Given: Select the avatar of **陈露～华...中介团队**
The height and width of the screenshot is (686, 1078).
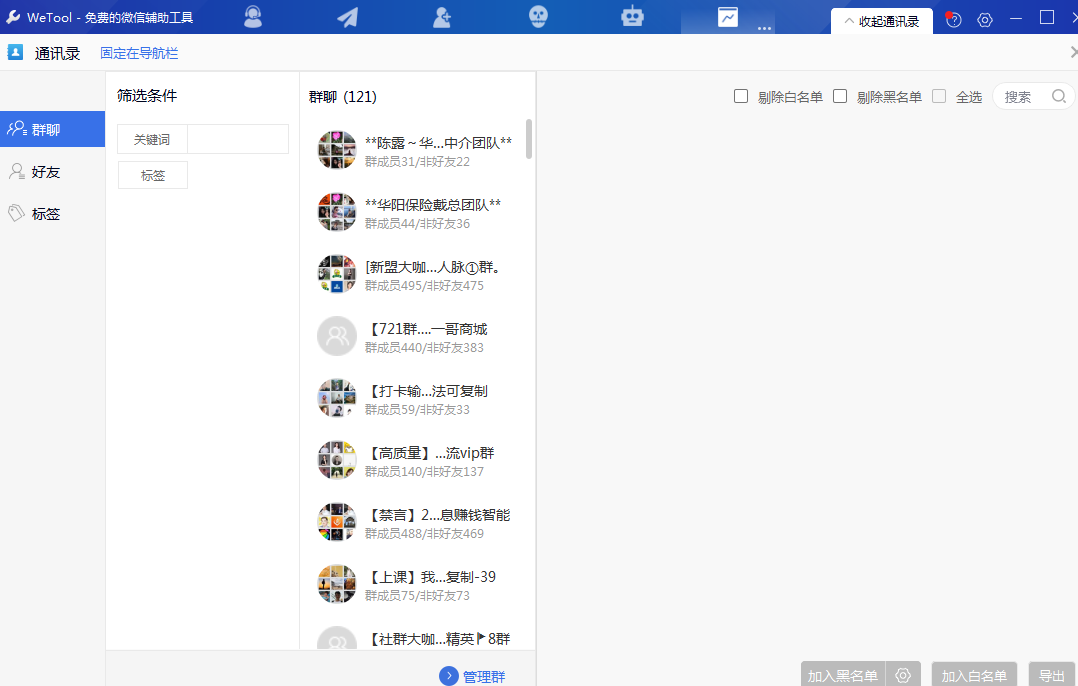Looking at the screenshot, I should [x=337, y=150].
